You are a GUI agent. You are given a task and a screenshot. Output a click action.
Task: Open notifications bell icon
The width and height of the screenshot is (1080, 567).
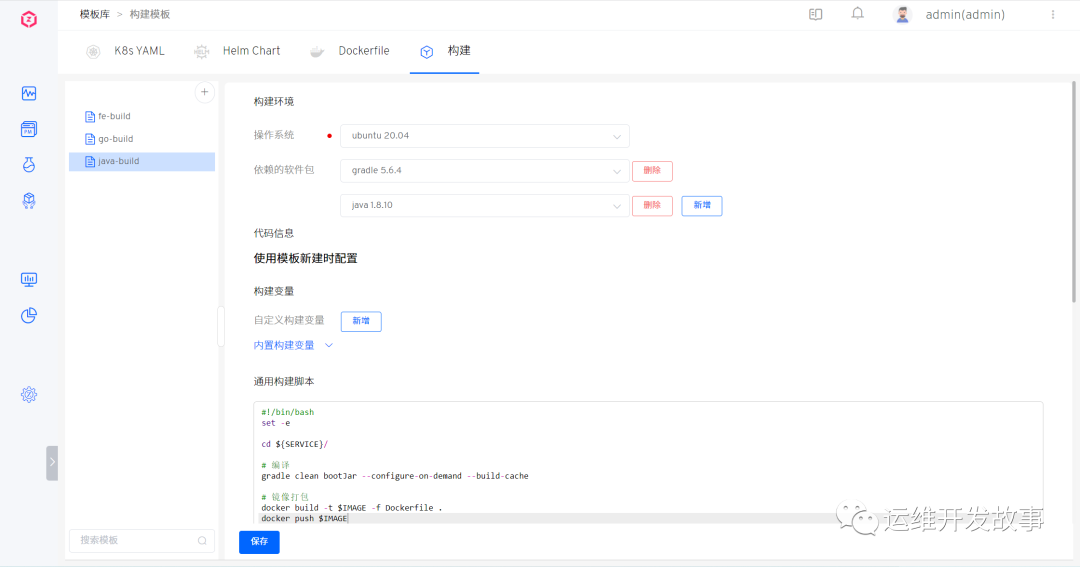tap(858, 14)
